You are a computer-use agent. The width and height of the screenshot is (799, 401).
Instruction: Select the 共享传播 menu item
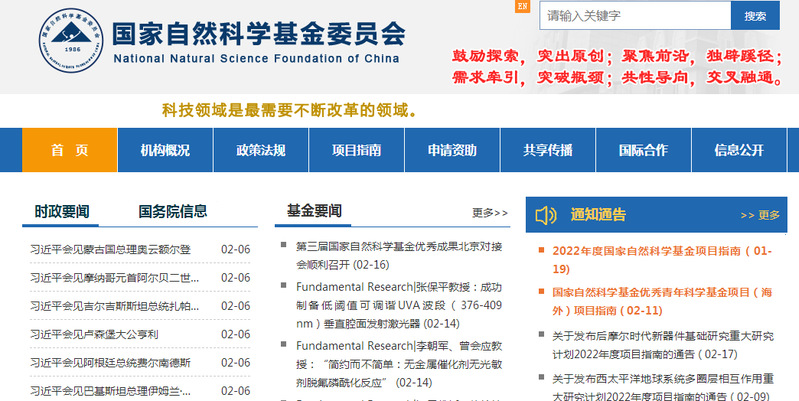click(x=547, y=150)
